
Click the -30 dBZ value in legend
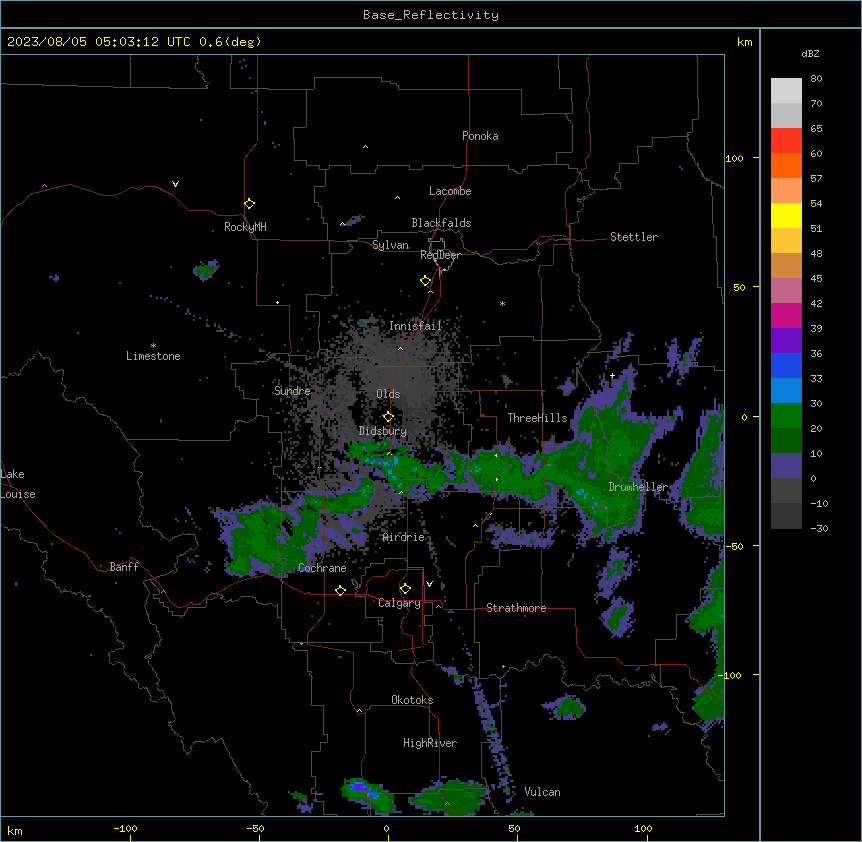pyautogui.click(x=819, y=529)
